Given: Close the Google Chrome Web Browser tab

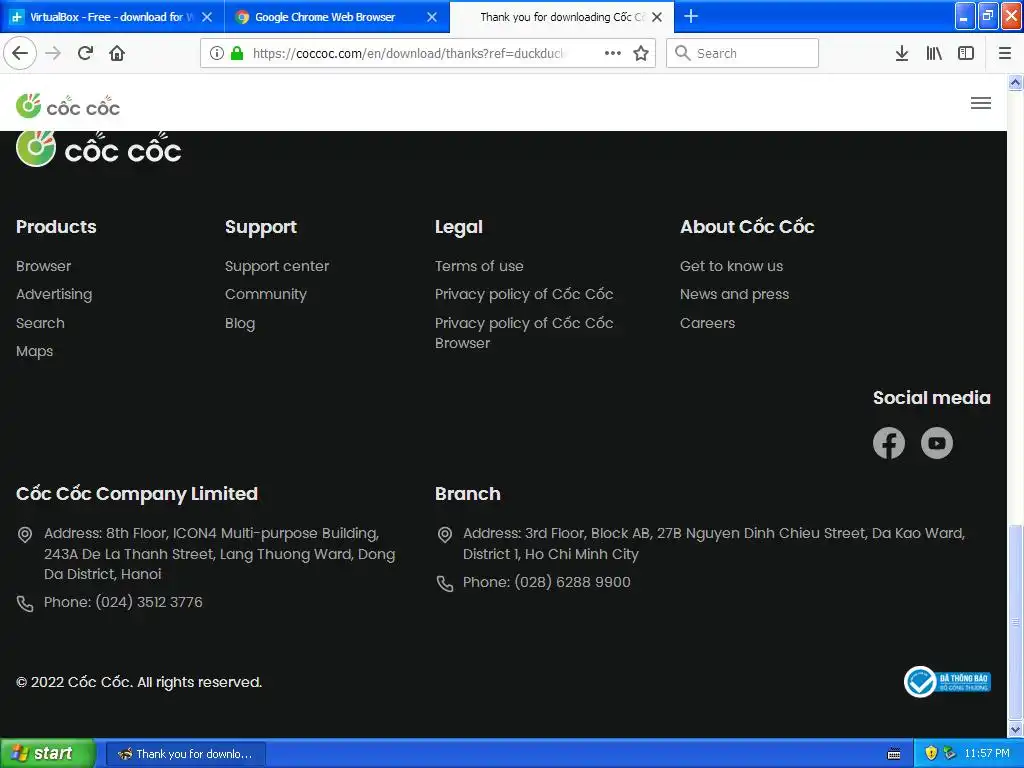Looking at the screenshot, I should click(432, 17).
